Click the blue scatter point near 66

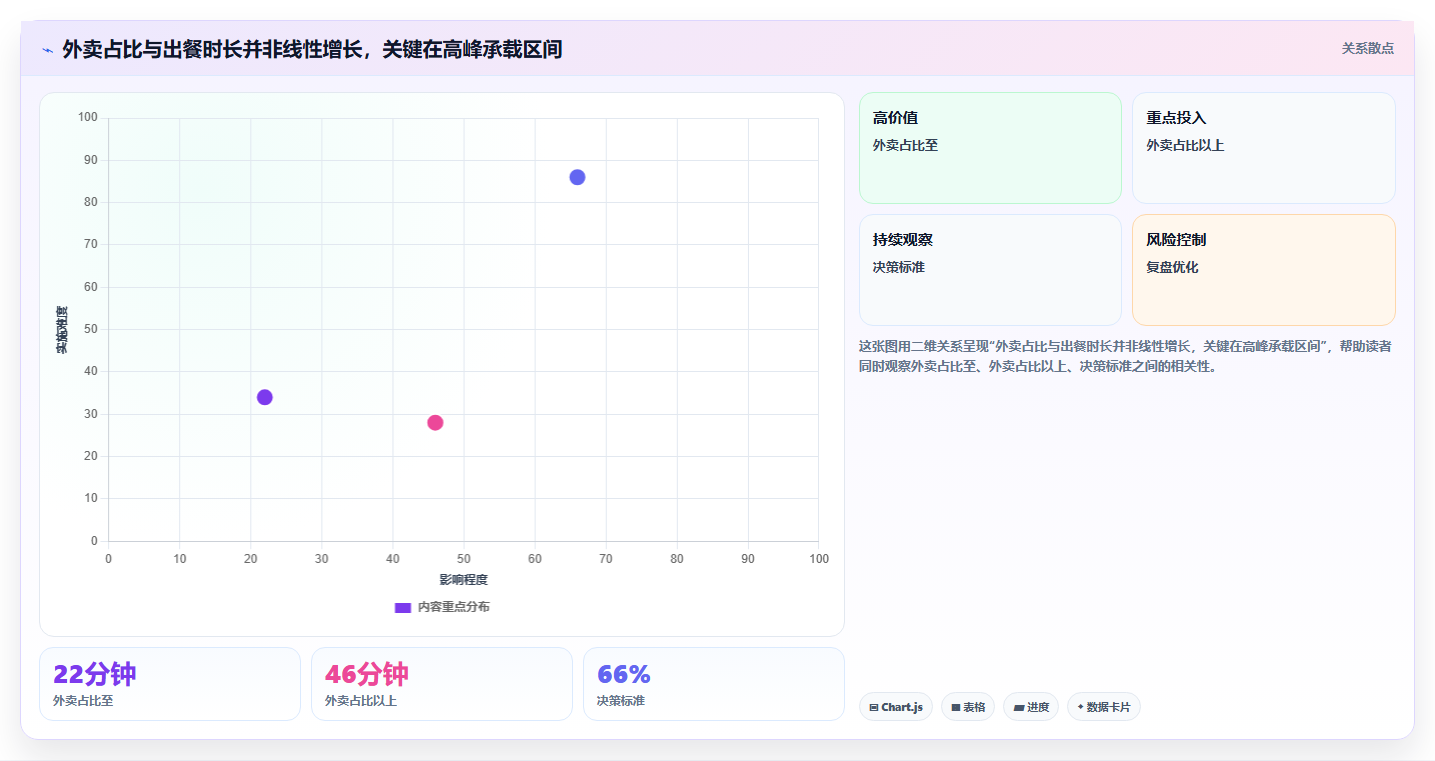(577, 177)
